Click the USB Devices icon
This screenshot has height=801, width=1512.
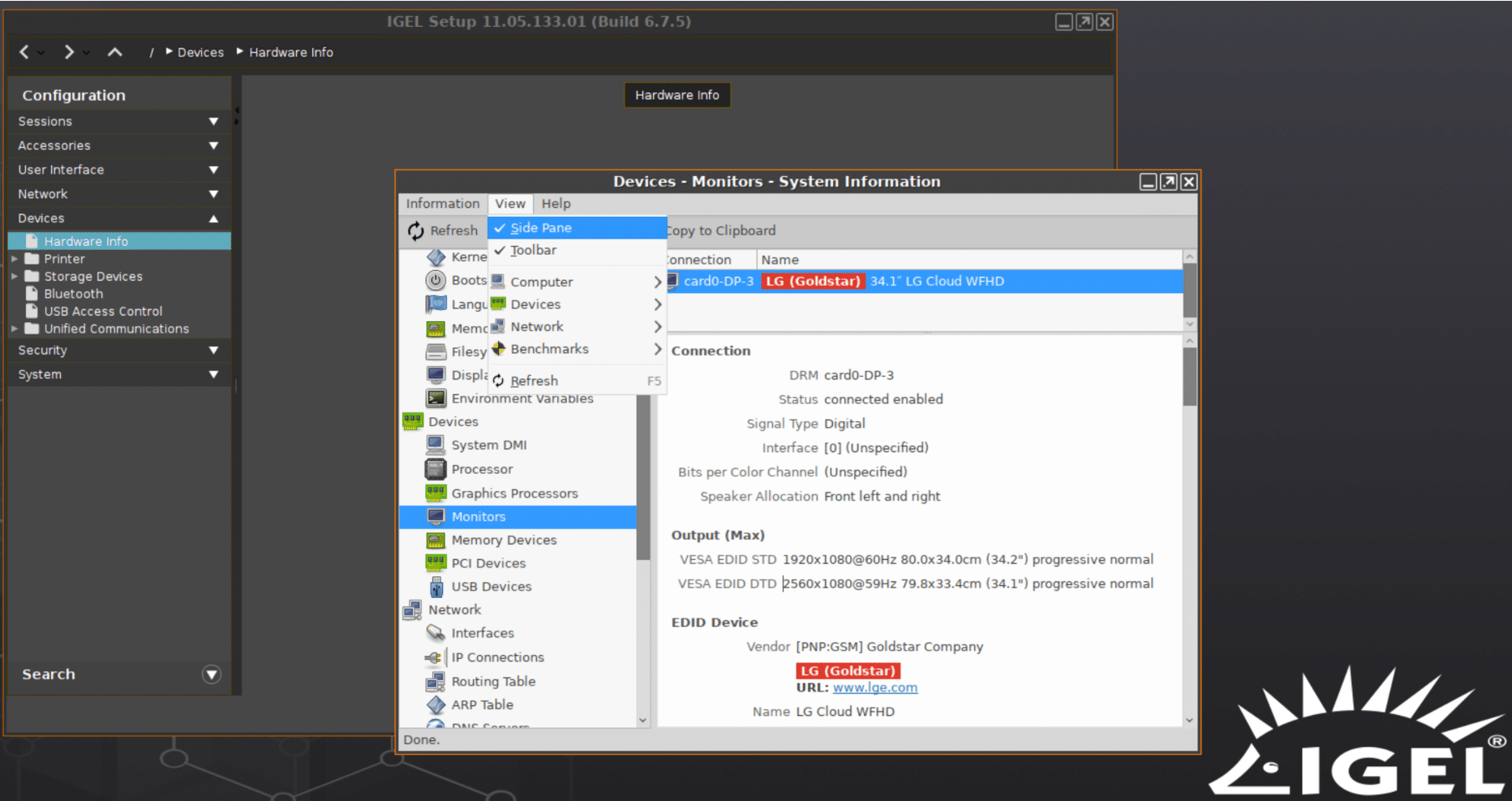pos(436,586)
